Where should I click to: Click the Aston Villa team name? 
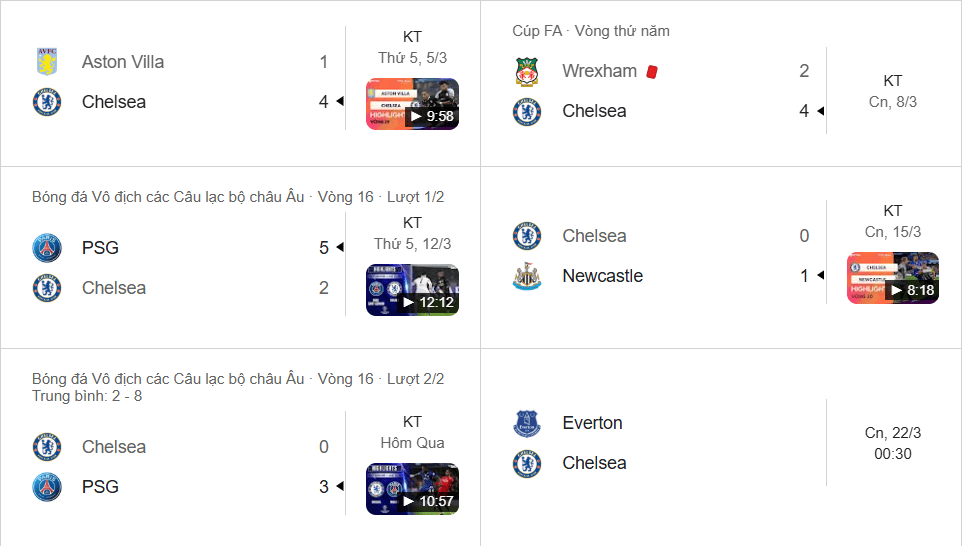123,62
